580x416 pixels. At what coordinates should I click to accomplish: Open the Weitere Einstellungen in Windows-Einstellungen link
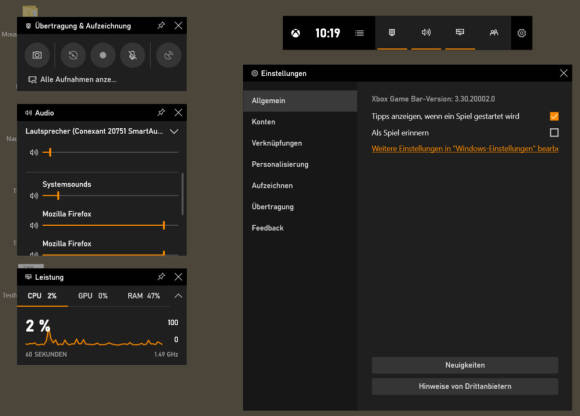(x=465, y=149)
